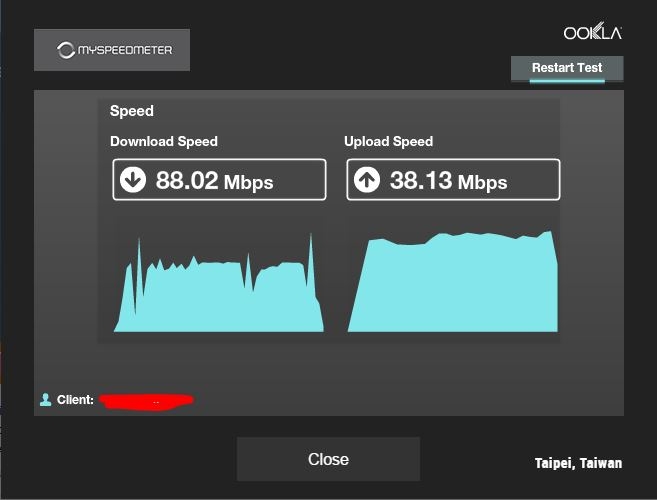This screenshot has height=500, width=657.
Task: Click the Taipei, Taiwan location text
Action: (x=578, y=463)
